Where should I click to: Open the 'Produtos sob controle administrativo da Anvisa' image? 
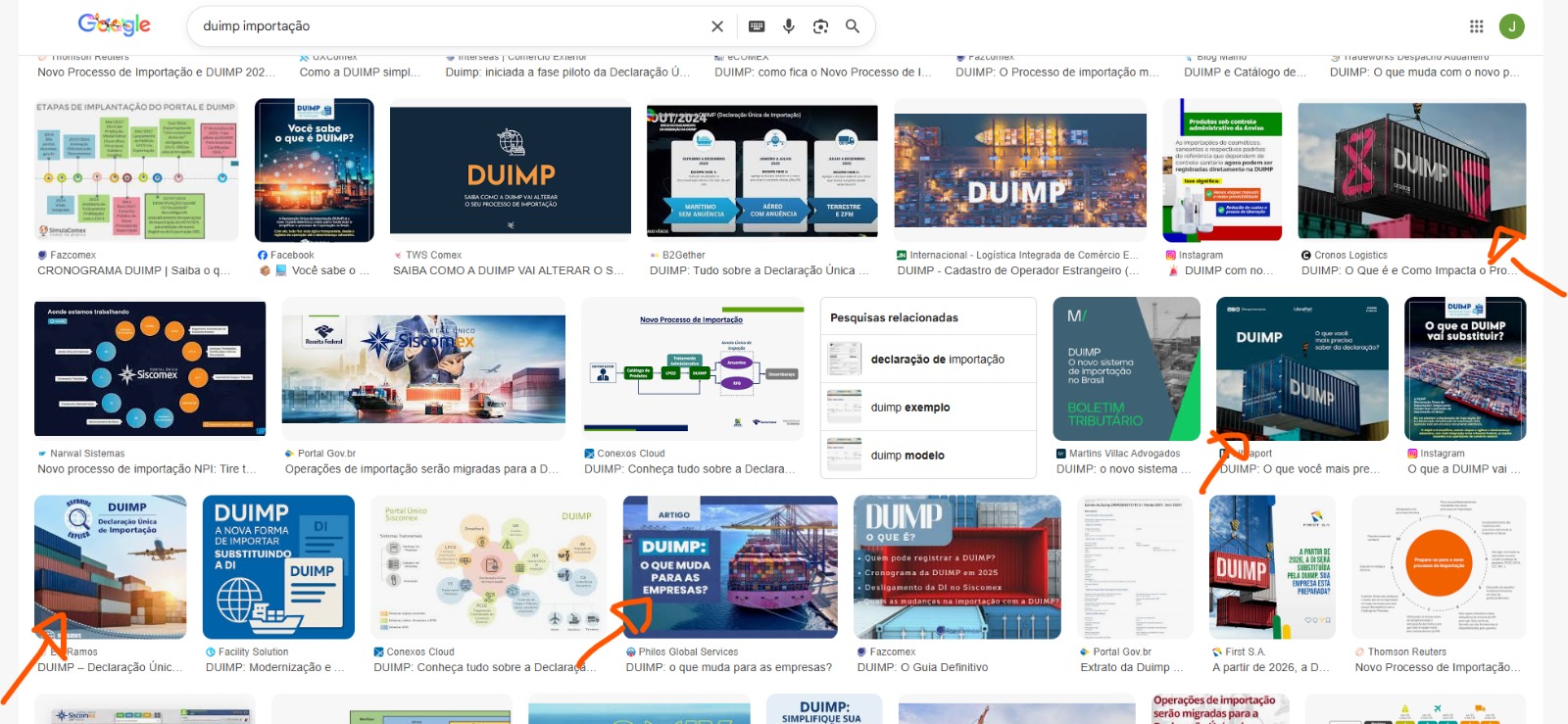click(1222, 169)
